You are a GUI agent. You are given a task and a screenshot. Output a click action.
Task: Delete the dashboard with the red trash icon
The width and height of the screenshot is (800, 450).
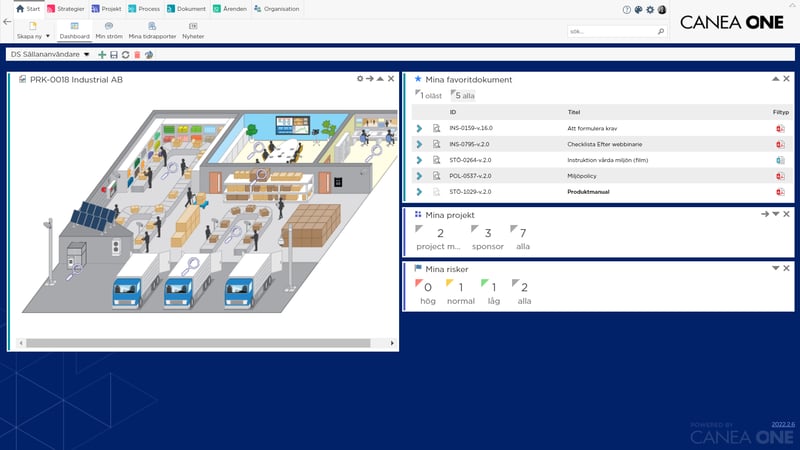point(137,54)
